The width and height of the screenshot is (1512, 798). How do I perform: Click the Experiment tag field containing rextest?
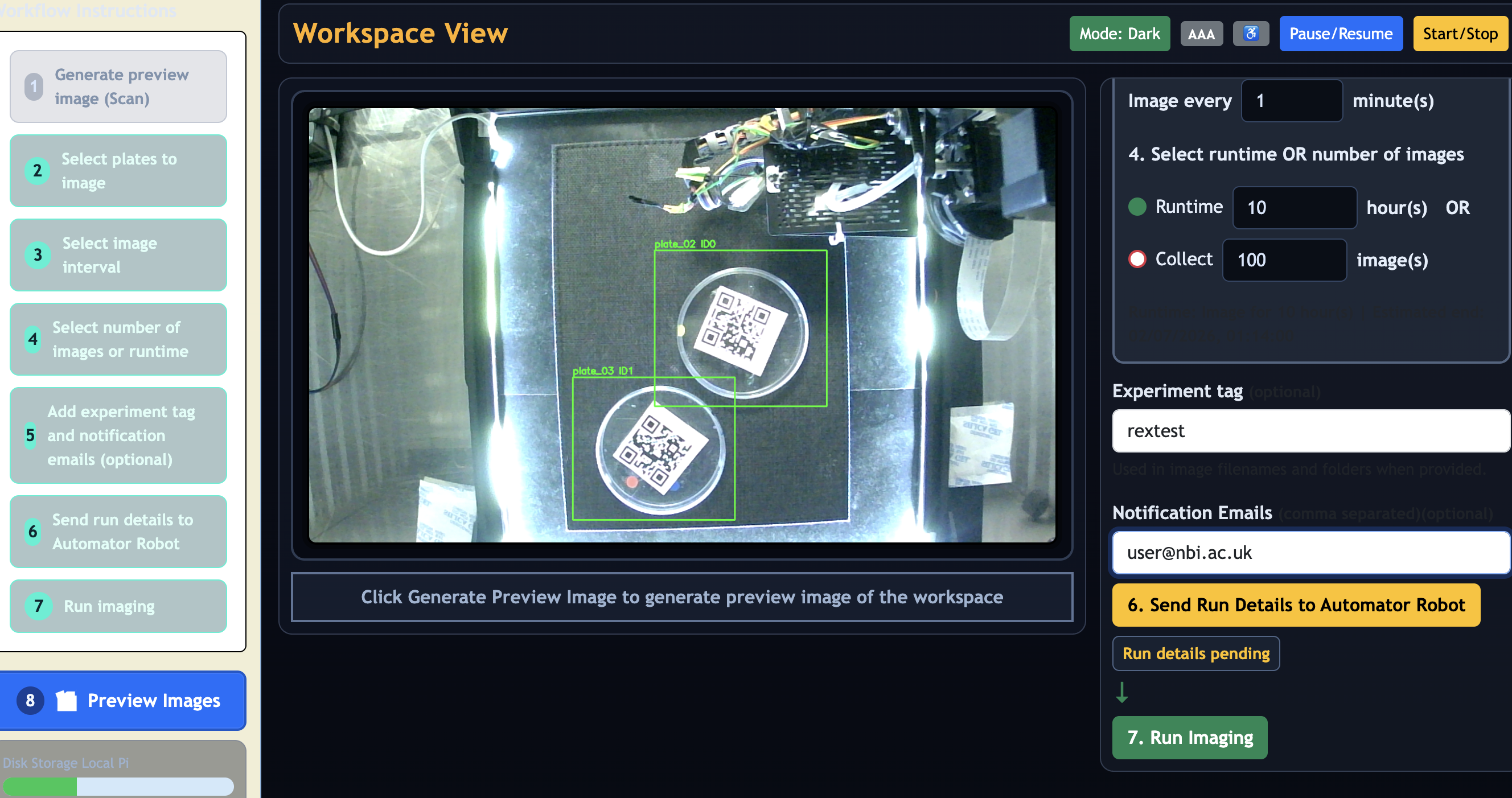coord(1310,431)
